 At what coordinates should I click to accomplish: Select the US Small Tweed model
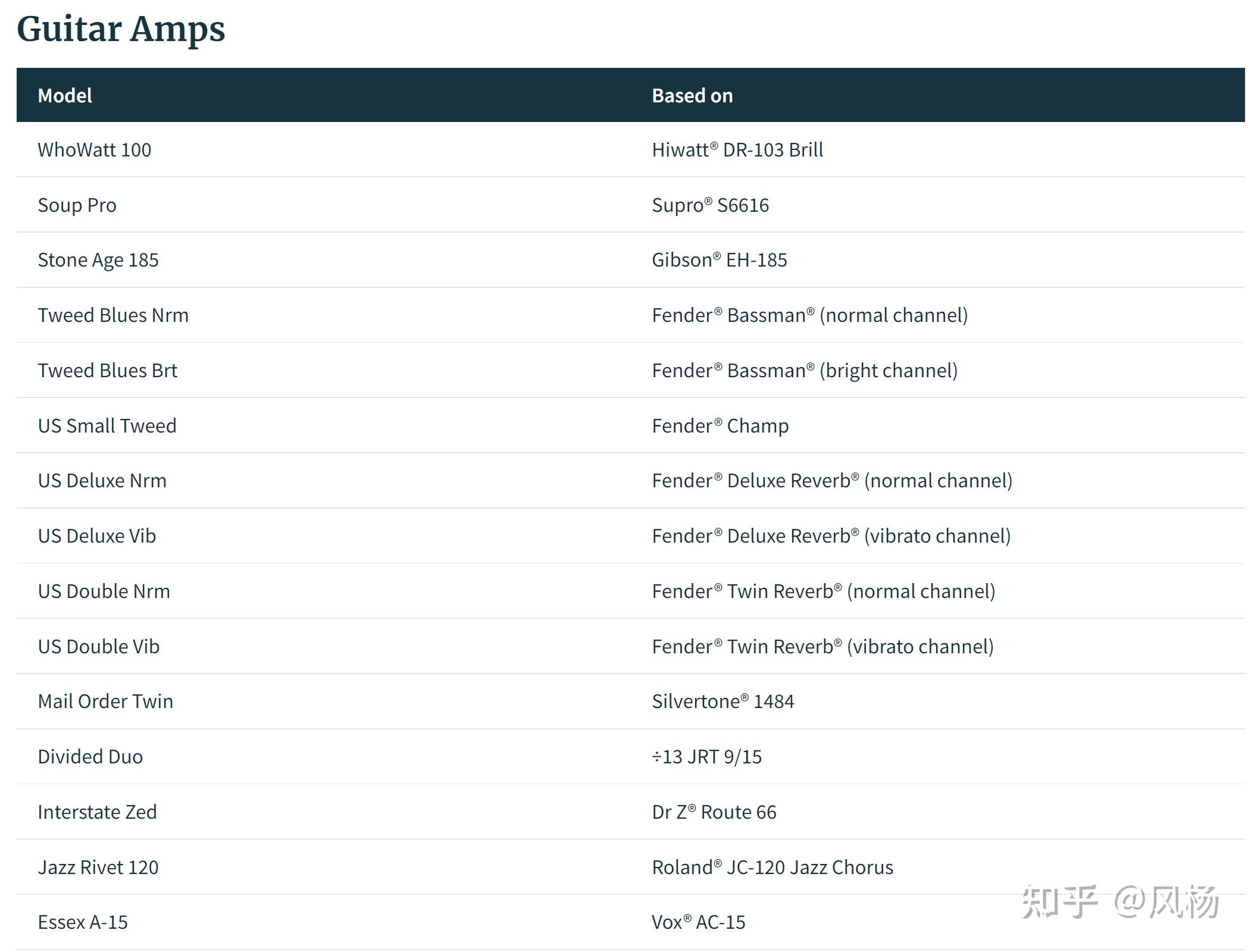107,426
